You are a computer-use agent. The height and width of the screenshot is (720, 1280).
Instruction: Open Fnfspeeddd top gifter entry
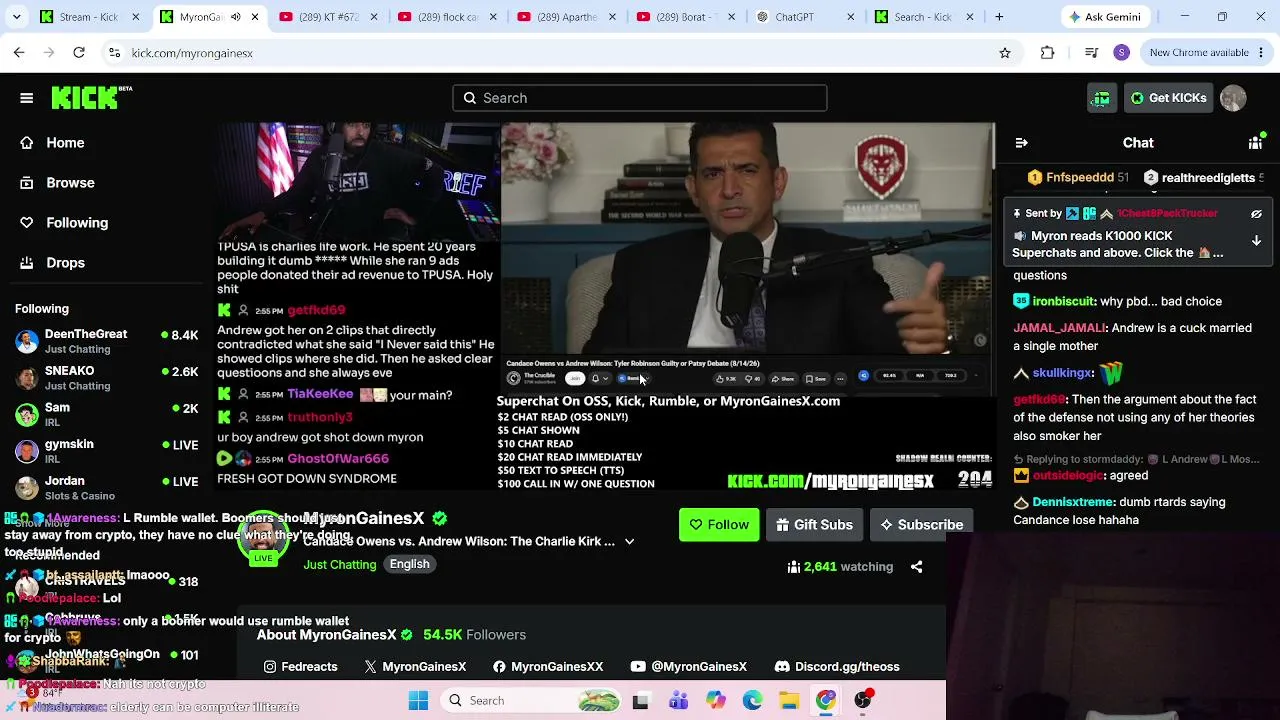(1078, 178)
